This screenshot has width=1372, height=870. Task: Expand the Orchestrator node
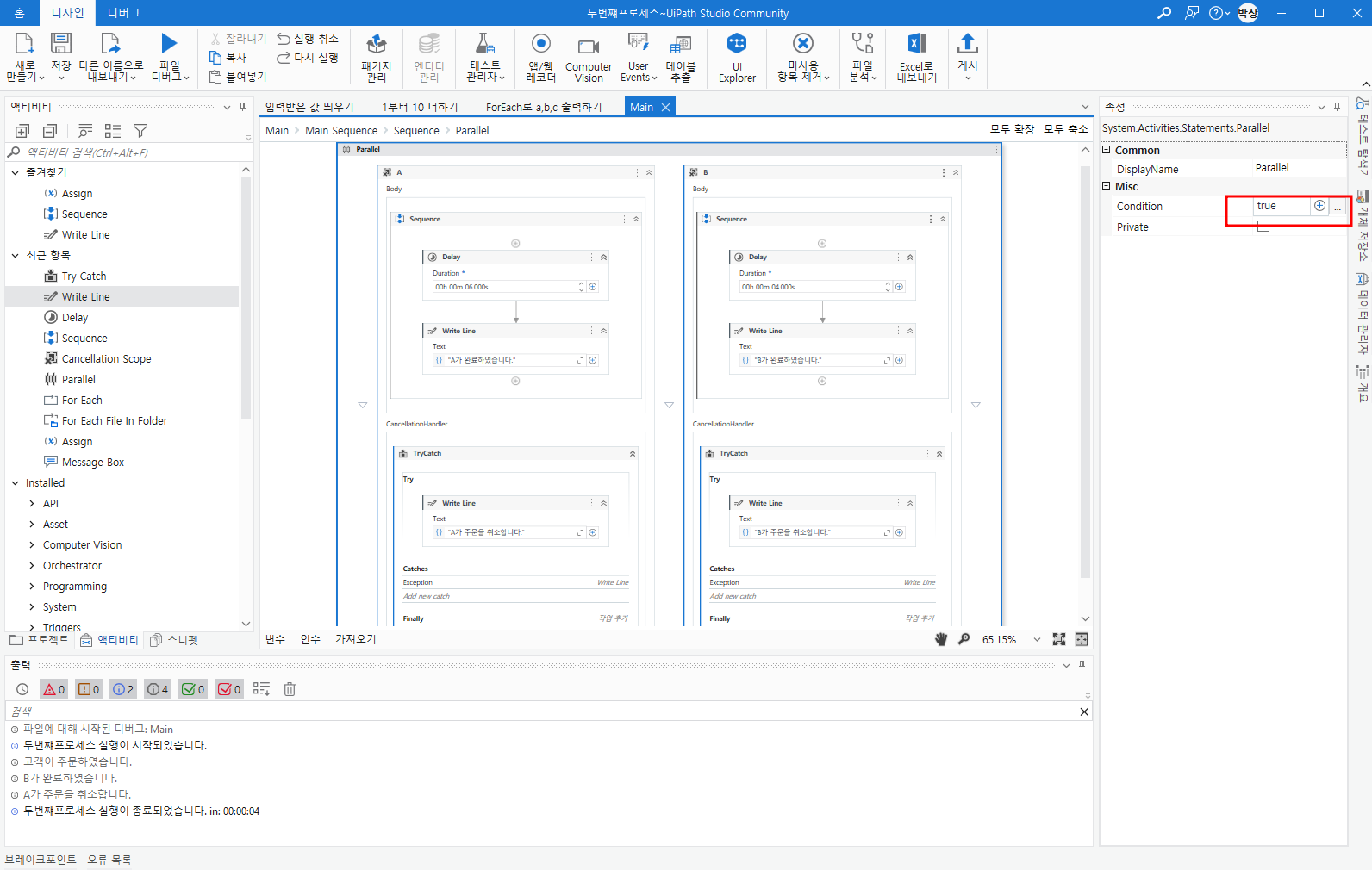(32, 565)
